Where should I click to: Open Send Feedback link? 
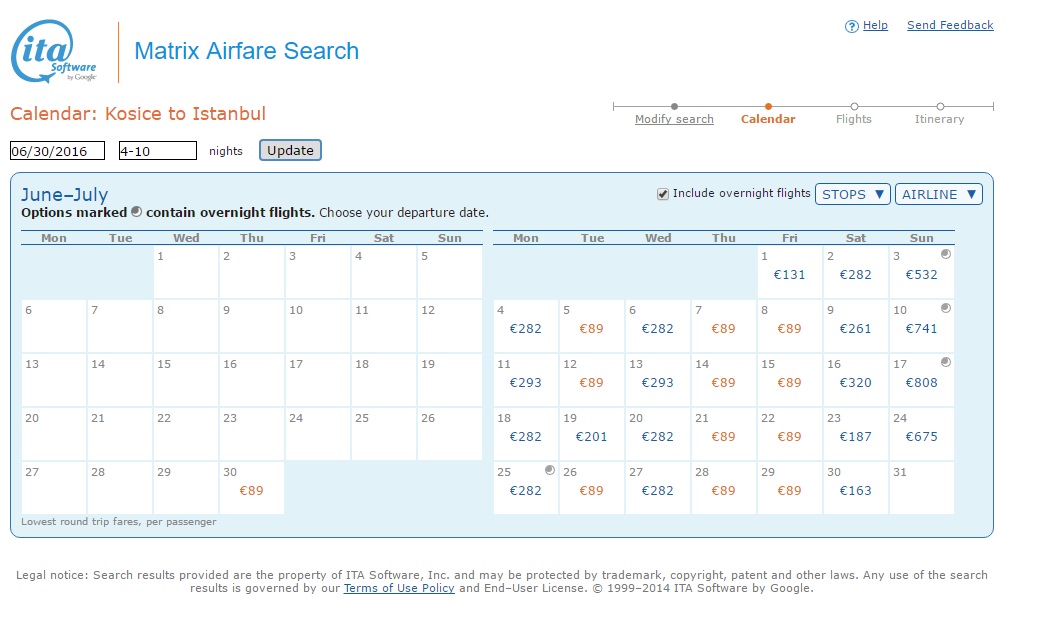tap(950, 26)
